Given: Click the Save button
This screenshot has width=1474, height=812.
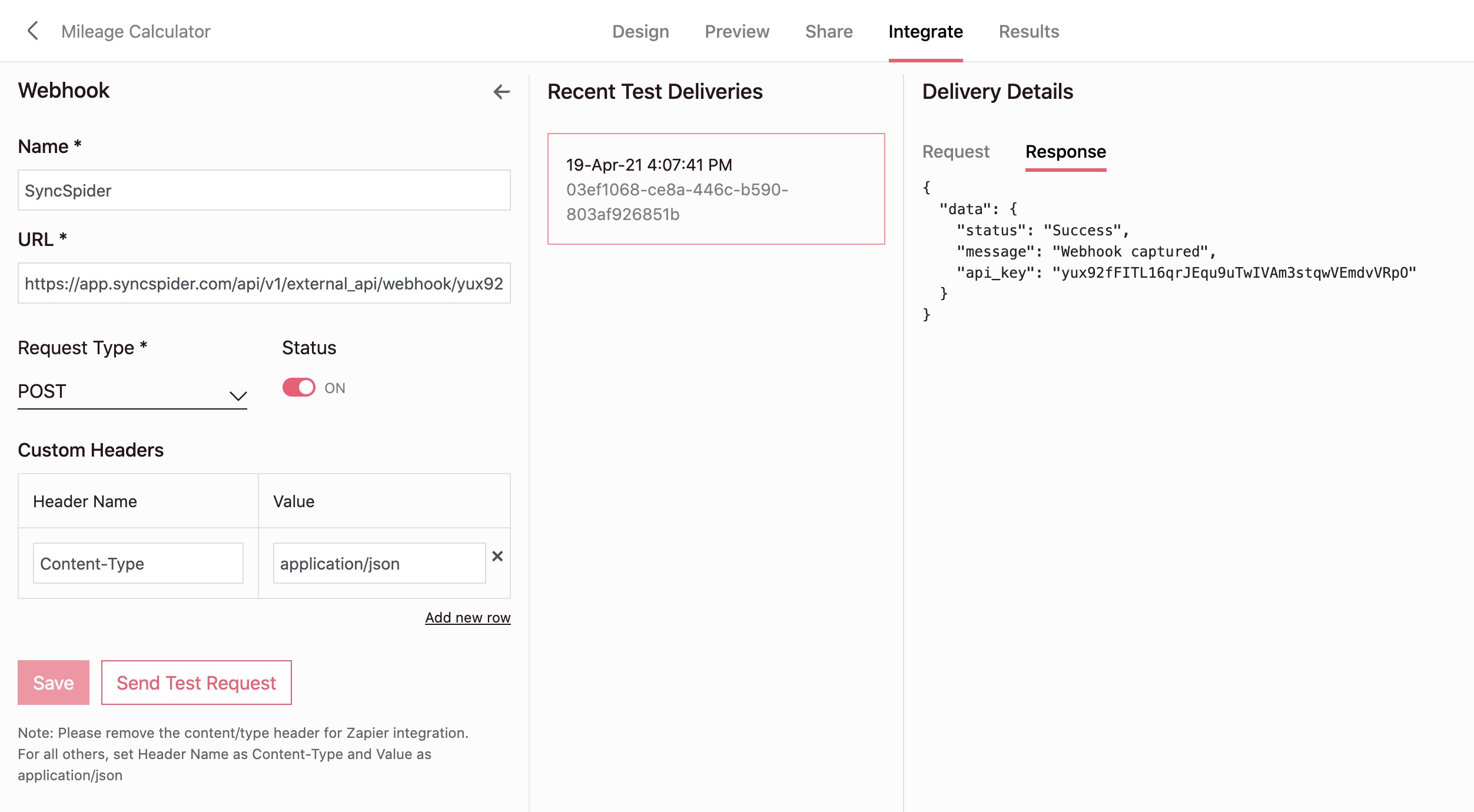Looking at the screenshot, I should coord(54,683).
